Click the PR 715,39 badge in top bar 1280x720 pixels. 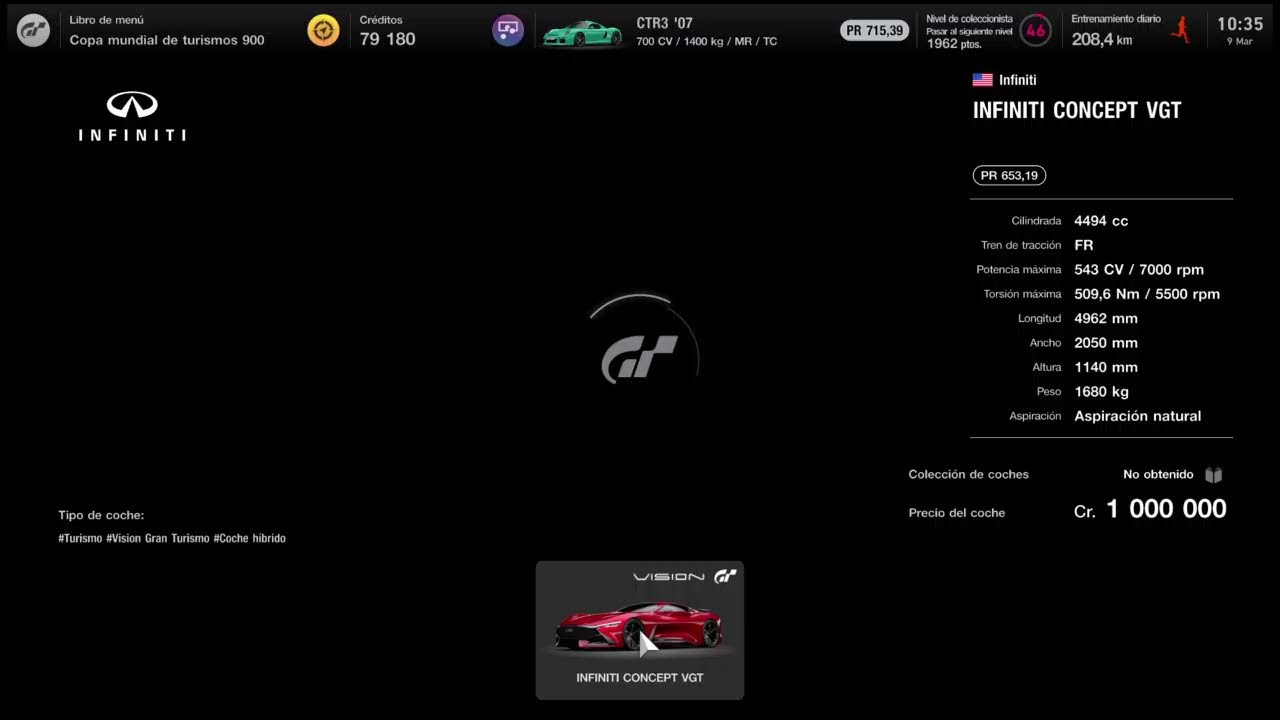click(874, 31)
